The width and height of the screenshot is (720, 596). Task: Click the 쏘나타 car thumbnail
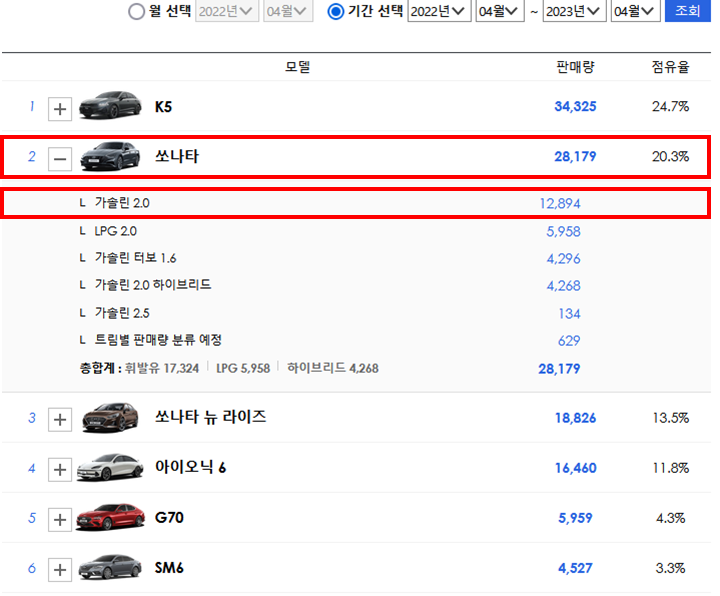tap(110, 156)
